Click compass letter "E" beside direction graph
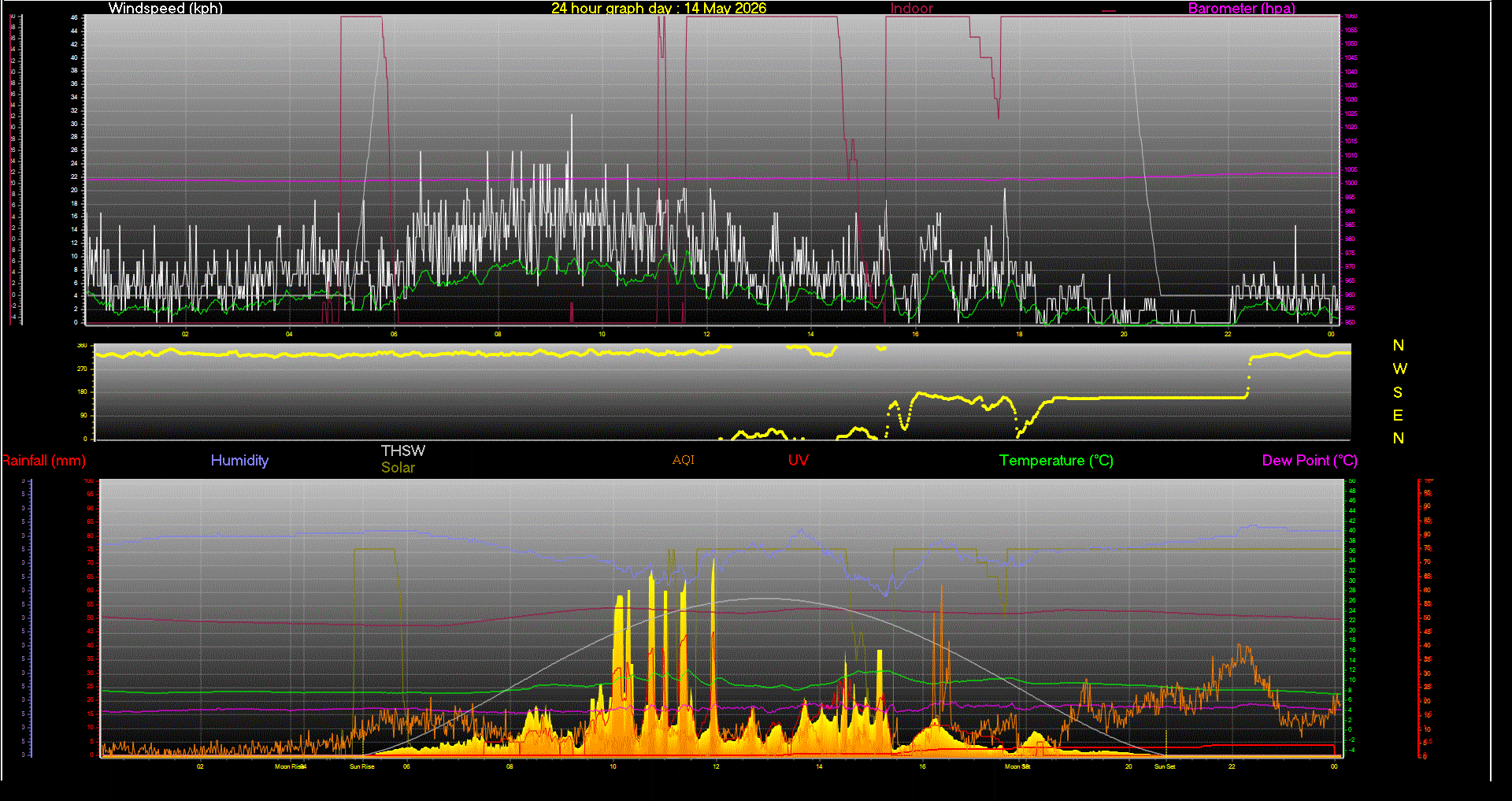Viewport: 1512px width, 801px height. point(1398,415)
